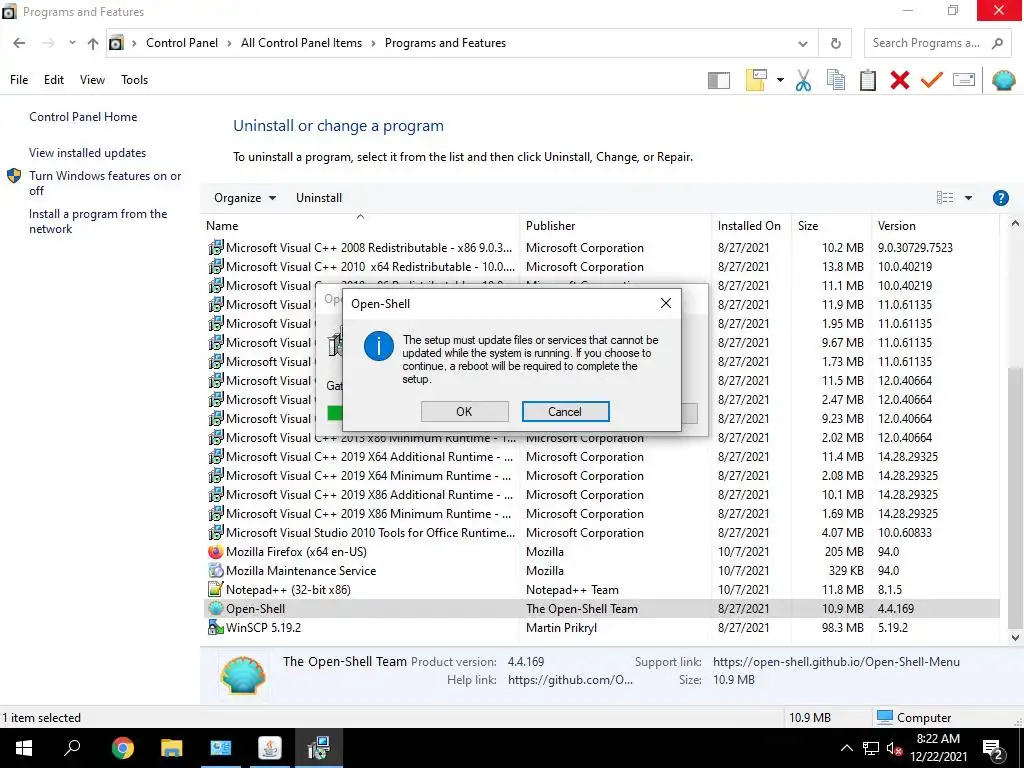This screenshot has width=1024, height=768.
Task: Click the Refresh button in address bar
Action: tap(835, 43)
